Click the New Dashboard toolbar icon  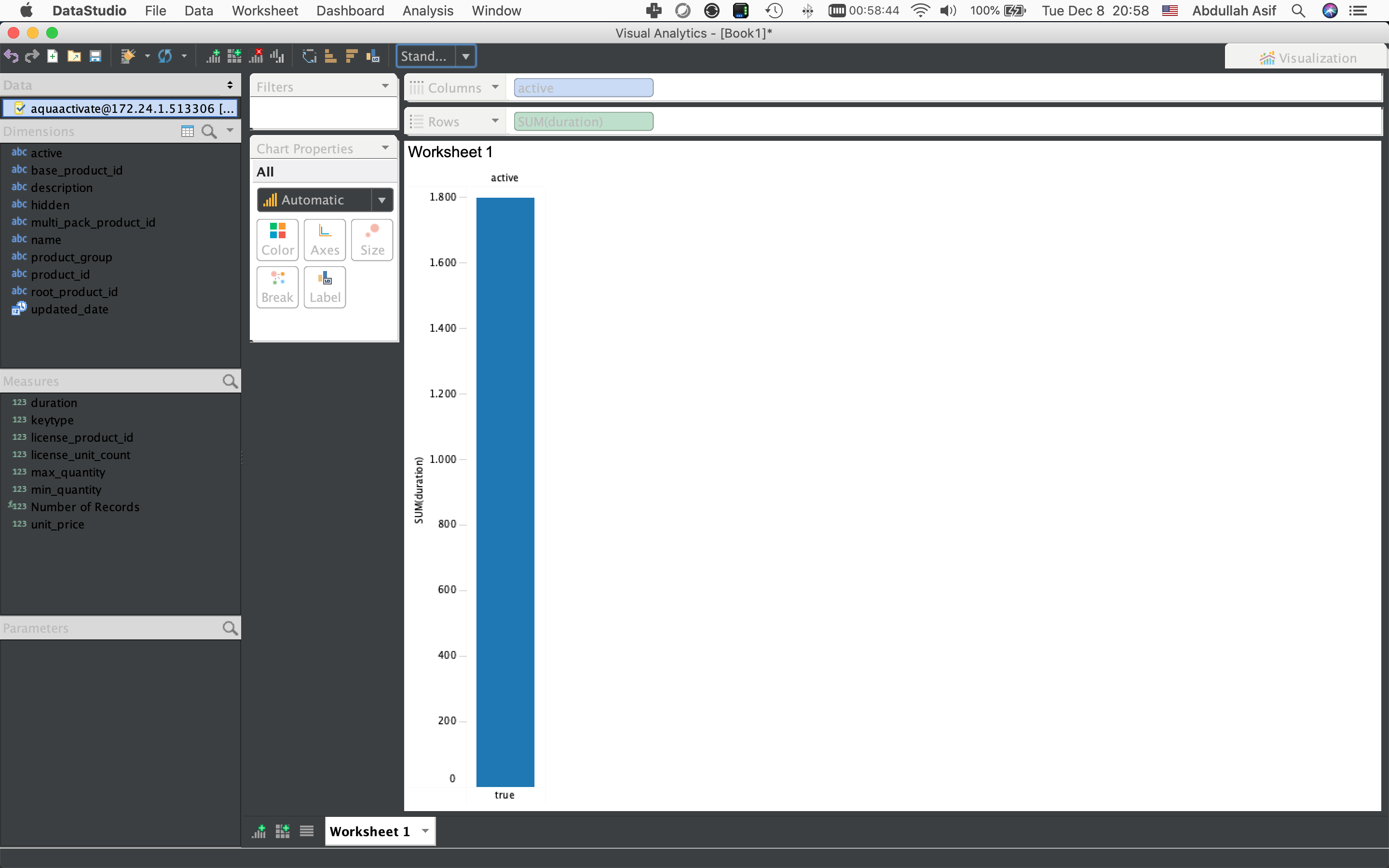[x=234, y=56]
